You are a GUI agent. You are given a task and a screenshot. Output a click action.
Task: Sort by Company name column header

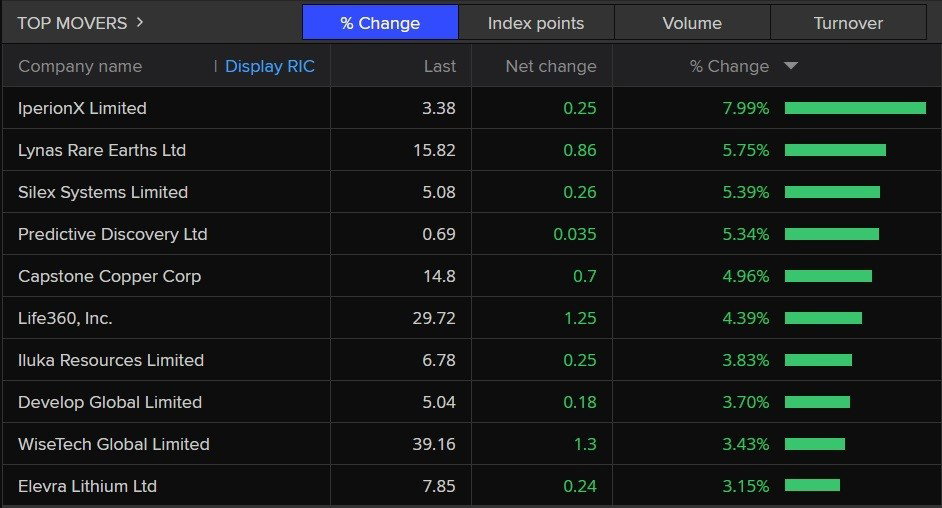(80, 66)
